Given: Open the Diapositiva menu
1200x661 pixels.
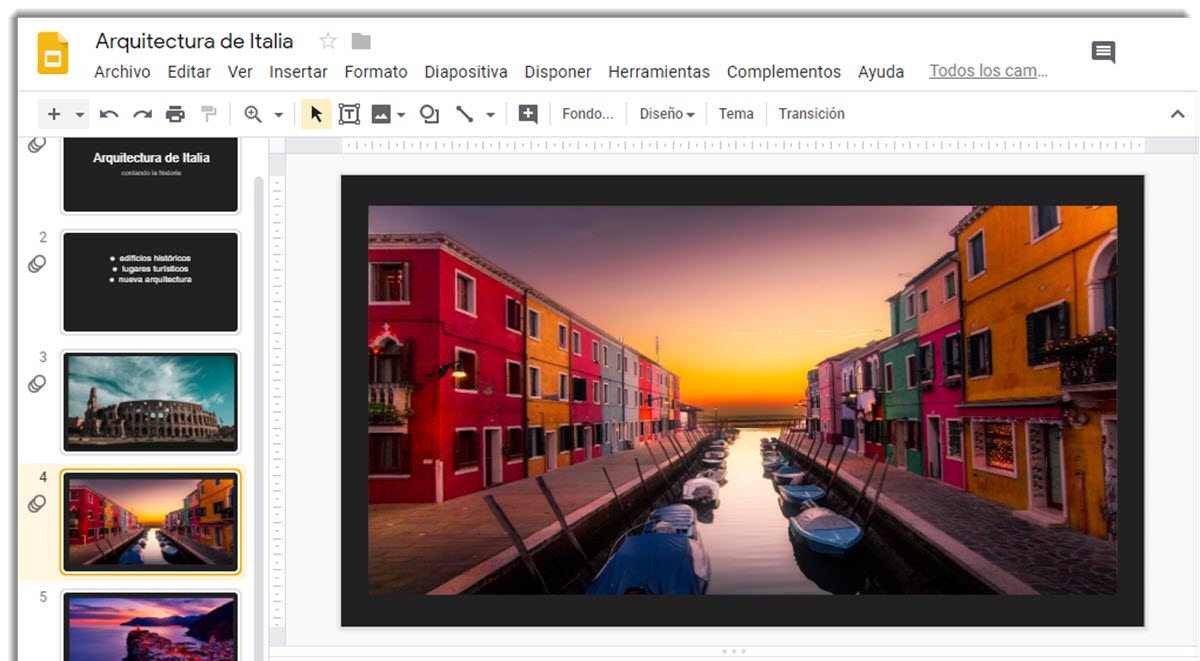Looking at the screenshot, I should tap(465, 72).
